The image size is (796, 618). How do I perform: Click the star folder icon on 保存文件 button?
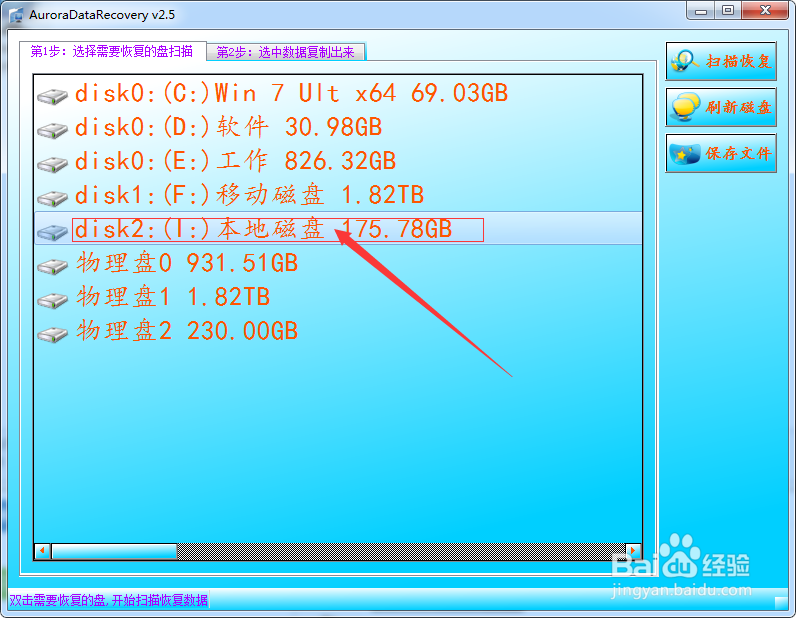[x=685, y=153]
